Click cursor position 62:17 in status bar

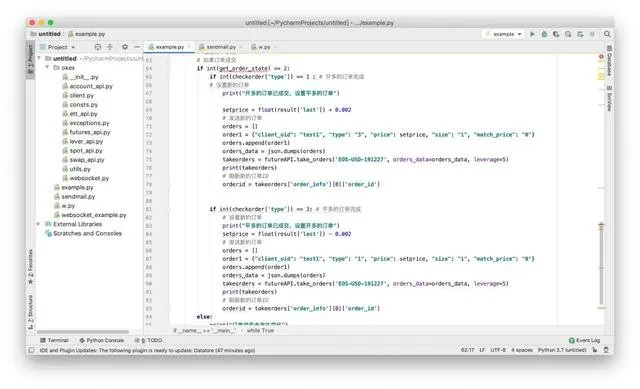click(x=467, y=350)
